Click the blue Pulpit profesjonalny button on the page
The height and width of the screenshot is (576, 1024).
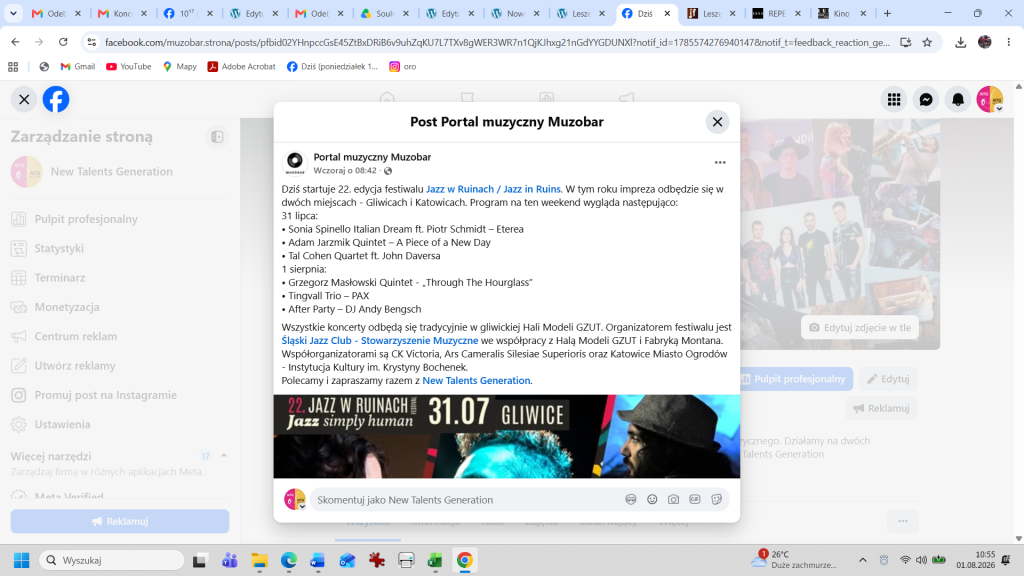coord(794,379)
